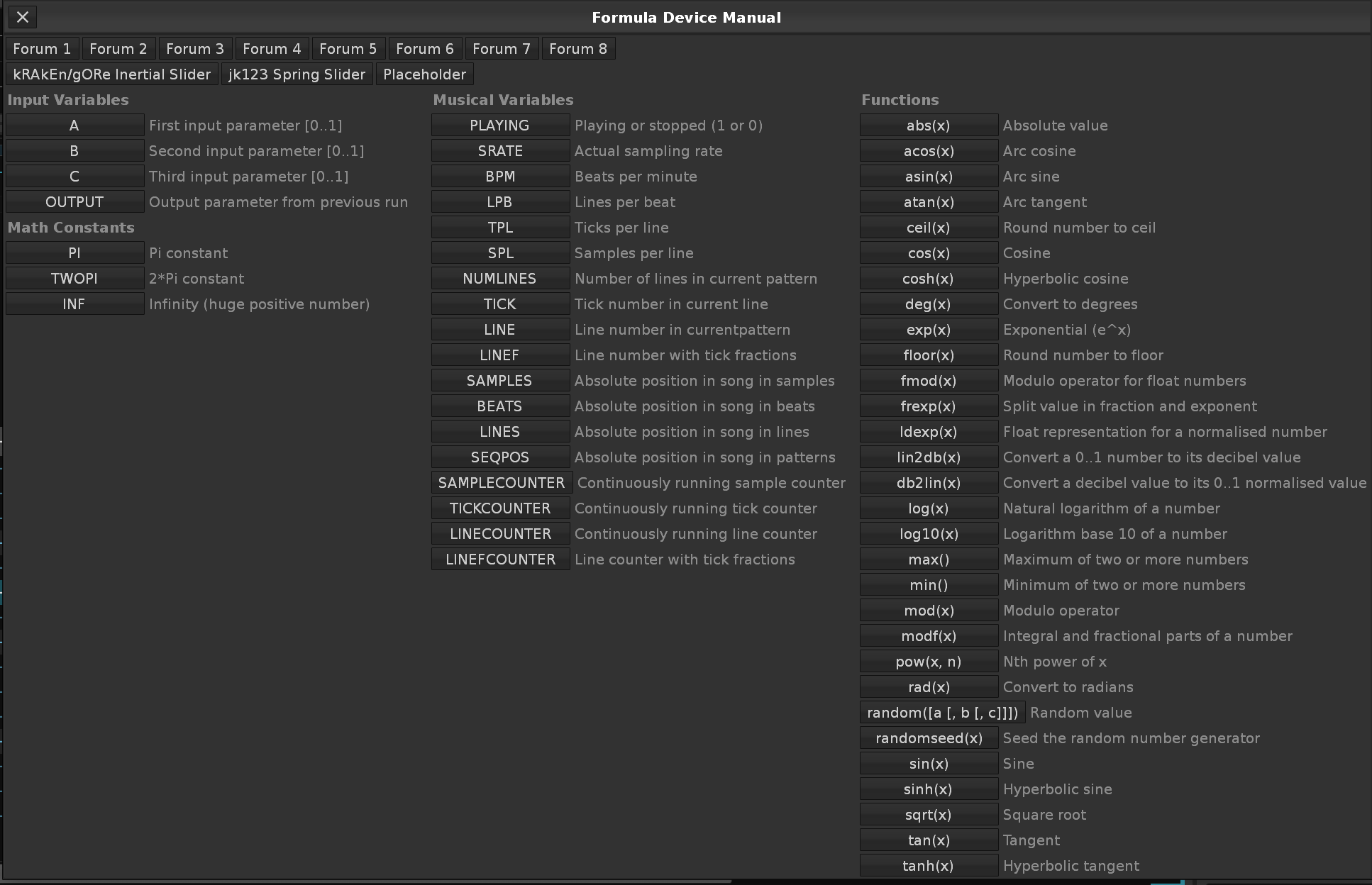Switch to Forum 5 tab
The height and width of the screenshot is (885, 1372).
(x=348, y=49)
